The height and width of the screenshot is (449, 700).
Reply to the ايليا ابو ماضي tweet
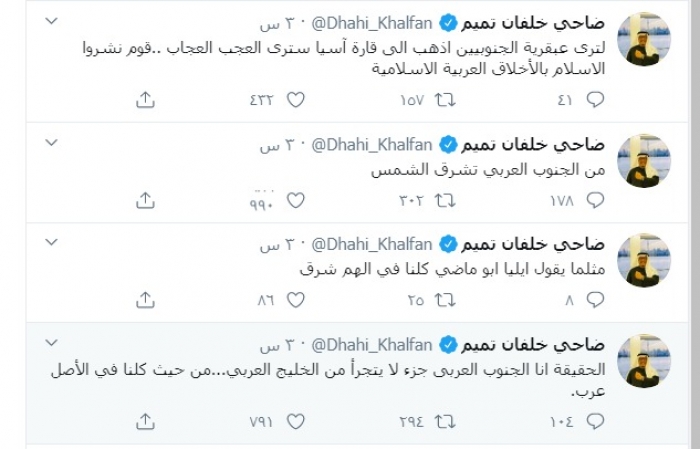[x=596, y=299]
